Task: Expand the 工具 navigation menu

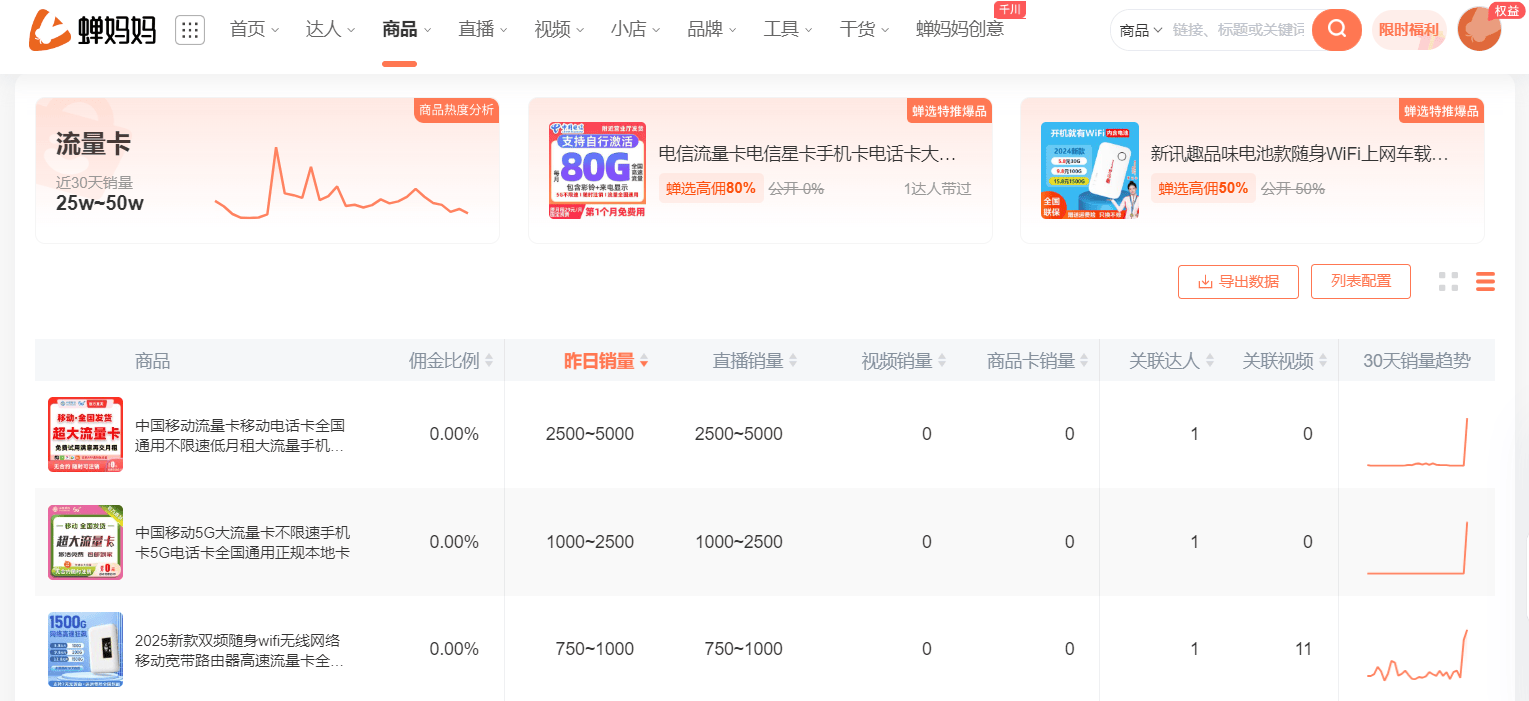Action: click(x=788, y=30)
